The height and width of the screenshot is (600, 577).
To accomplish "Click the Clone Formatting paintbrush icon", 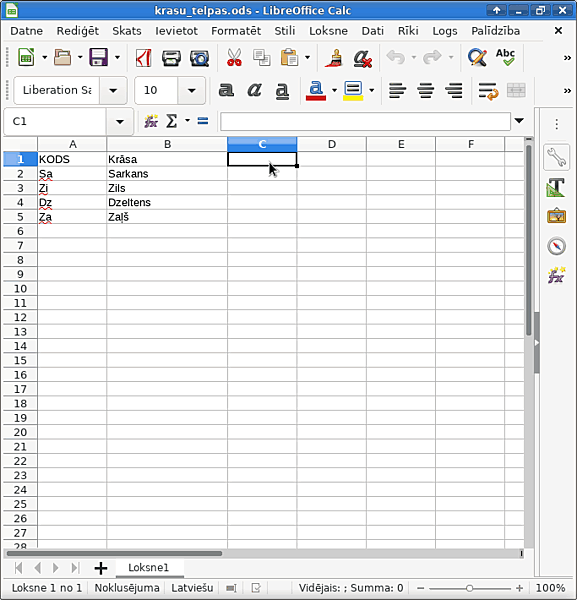I will tap(334, 58).
